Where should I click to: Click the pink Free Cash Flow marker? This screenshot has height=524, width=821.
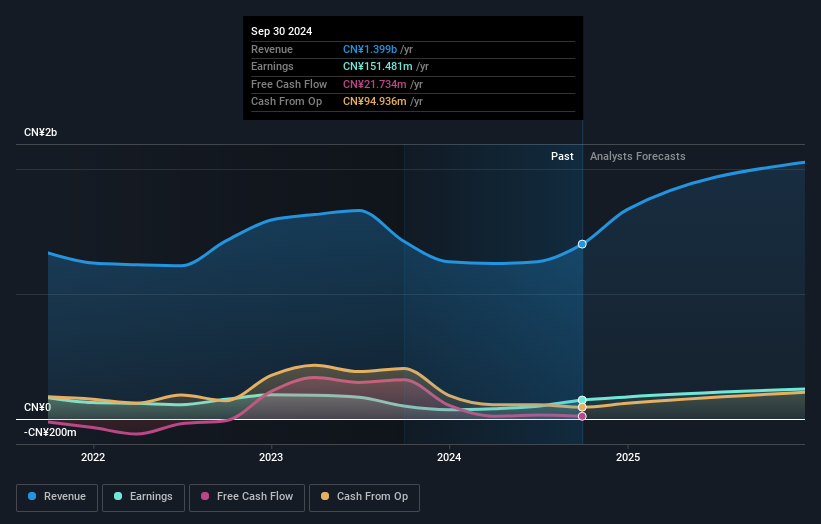click(x=582, y=416)
